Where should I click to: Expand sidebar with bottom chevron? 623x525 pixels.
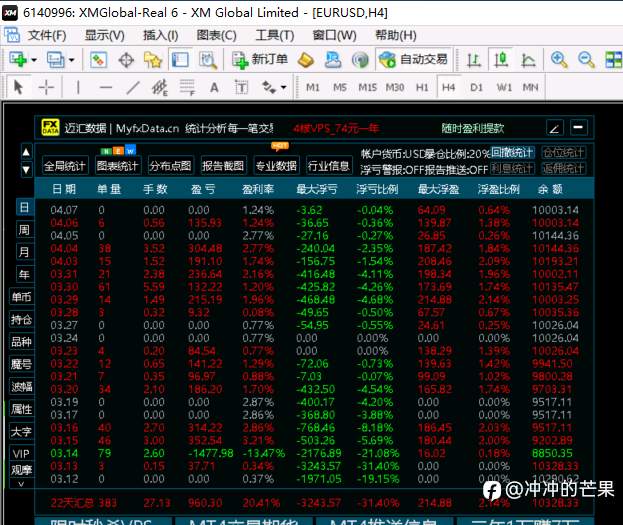(x=21, y=484)
